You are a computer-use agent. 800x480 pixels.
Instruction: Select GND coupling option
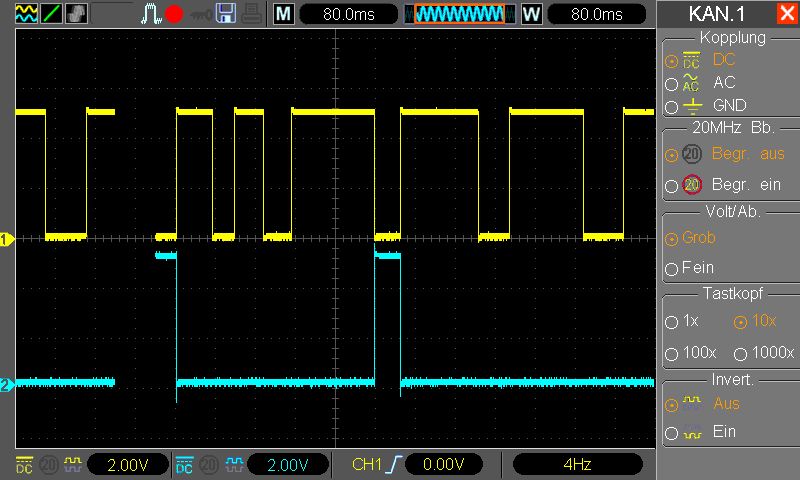671,107
